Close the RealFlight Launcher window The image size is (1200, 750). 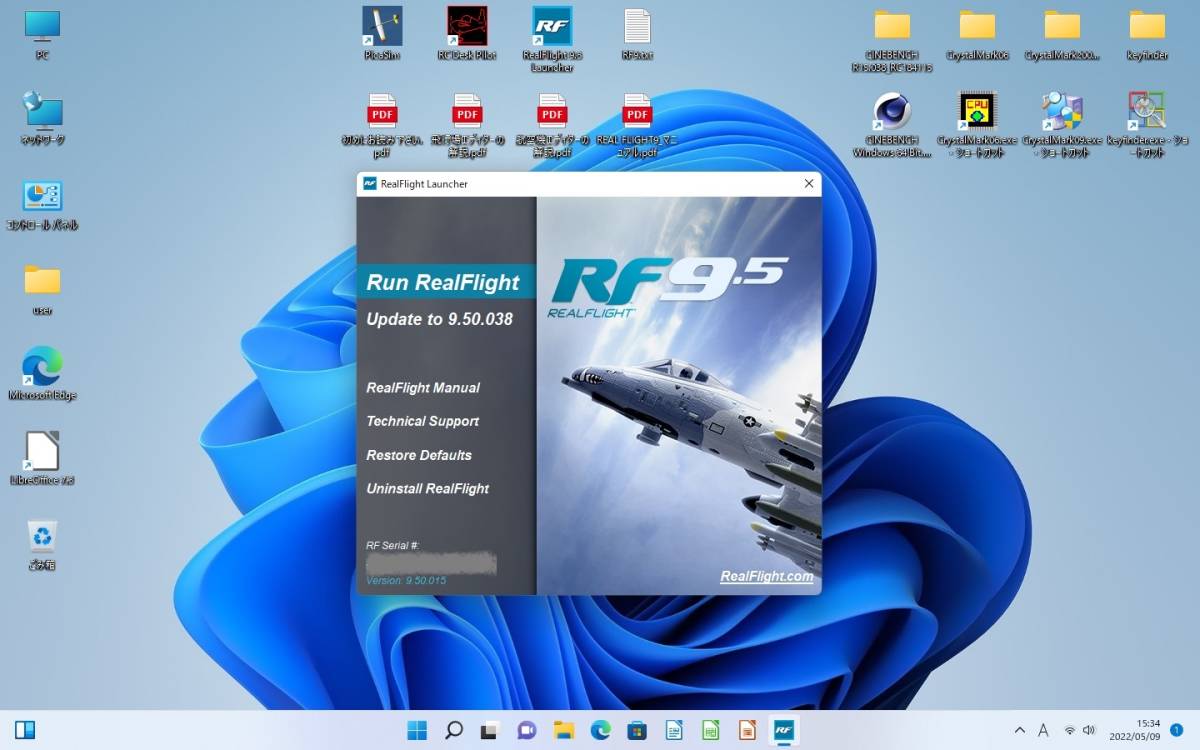point(808,184)
